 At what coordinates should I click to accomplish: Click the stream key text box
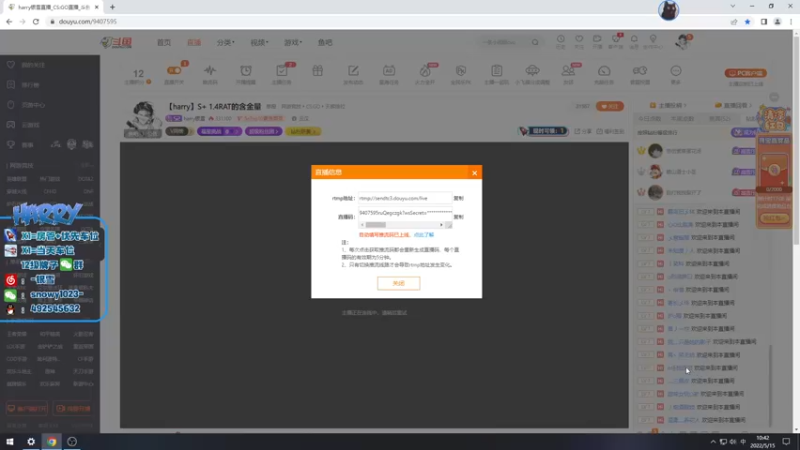[x=405, y=215]
